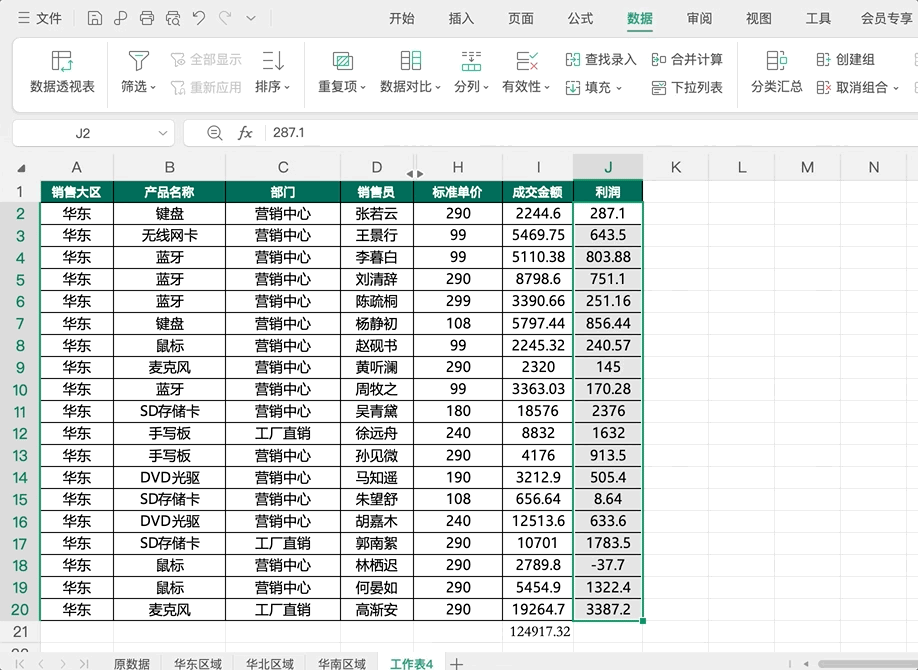Click the 分列 split columns icon
Screen dimensions: 918x670
[471, 61]
